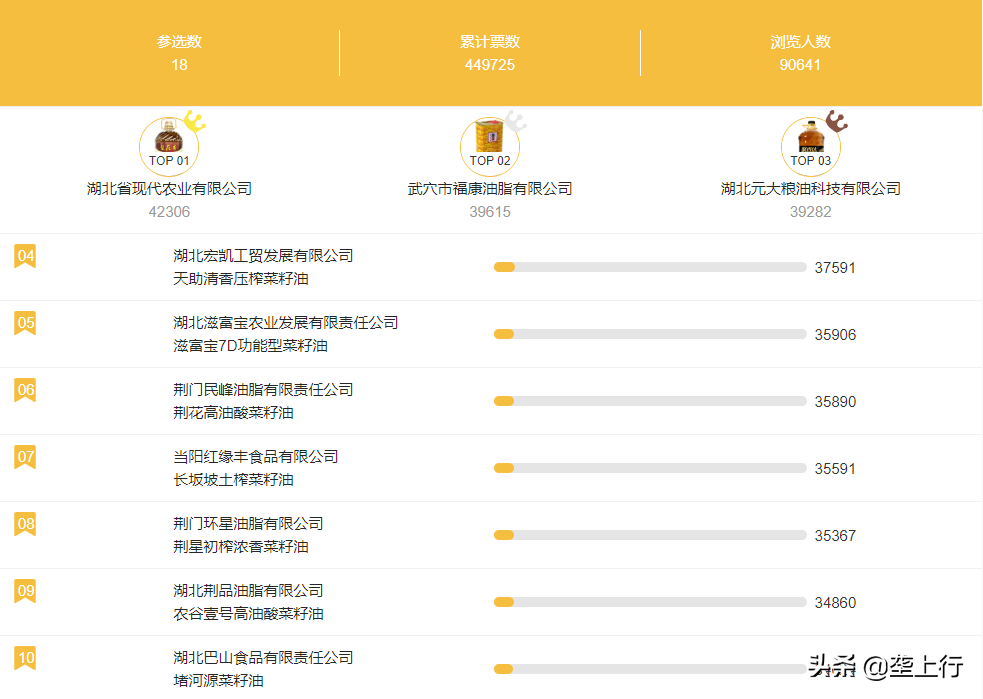Screen dimensions: 983x699
Task: Click the 浏览人数 90641 statistic
Action: point(800,53)
